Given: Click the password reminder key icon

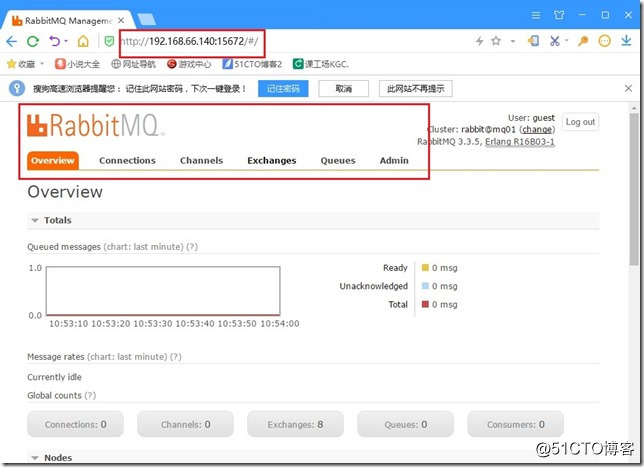Looking at the screenshot, I should (17, 88).
